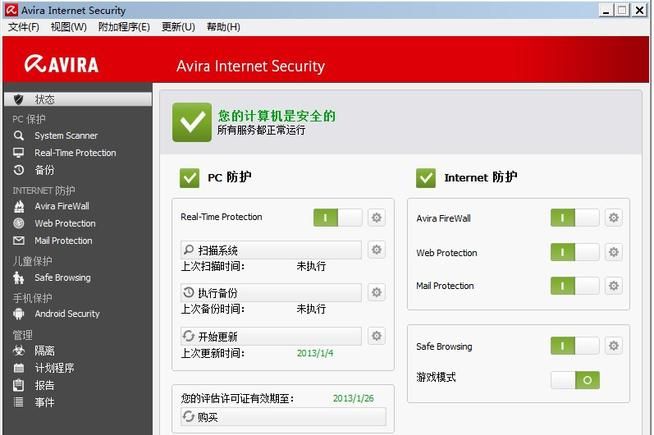Click the 开始更新 update button
Screen dimensions: 654x435
271,336
